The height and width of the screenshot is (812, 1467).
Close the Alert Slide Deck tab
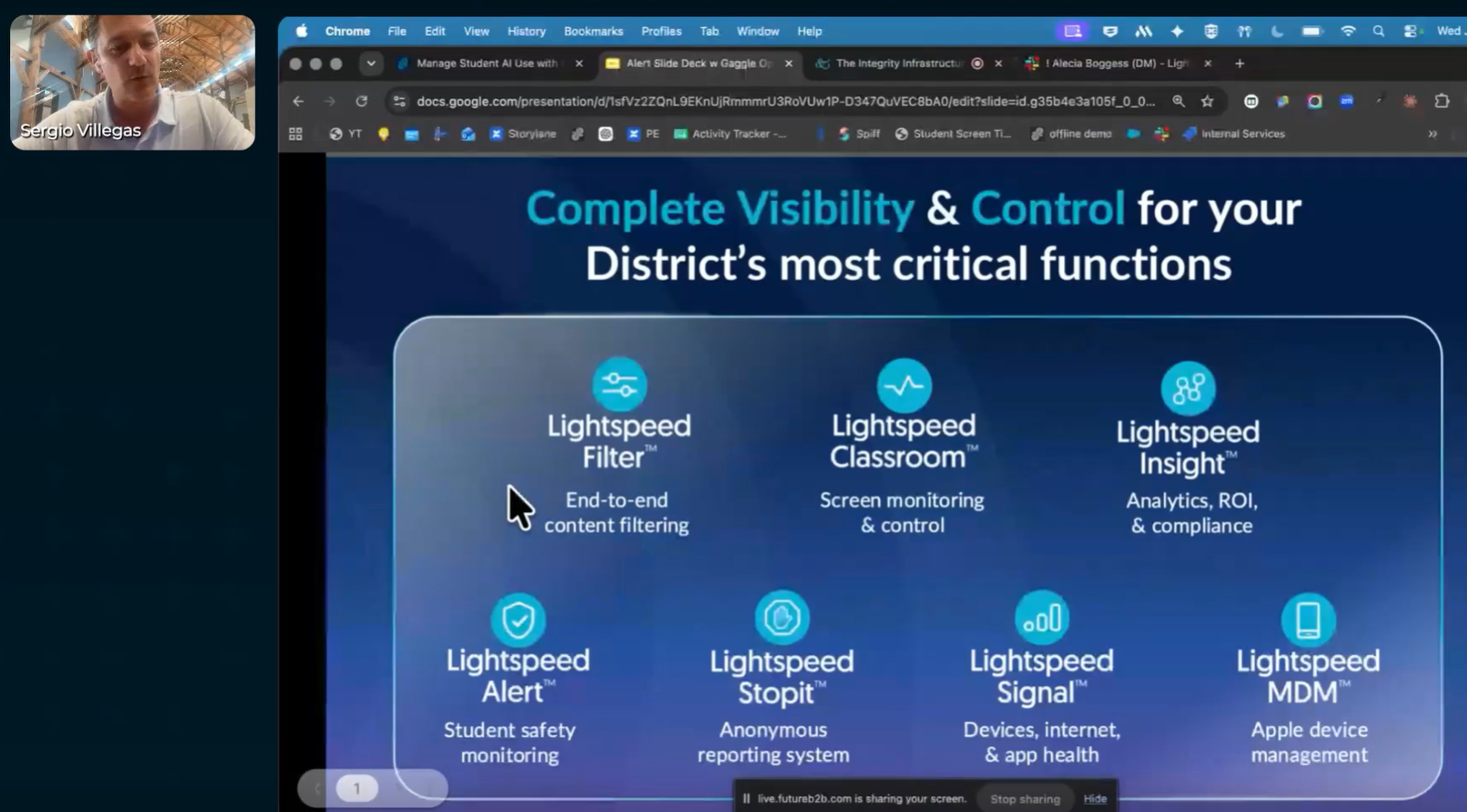point(789,64)
